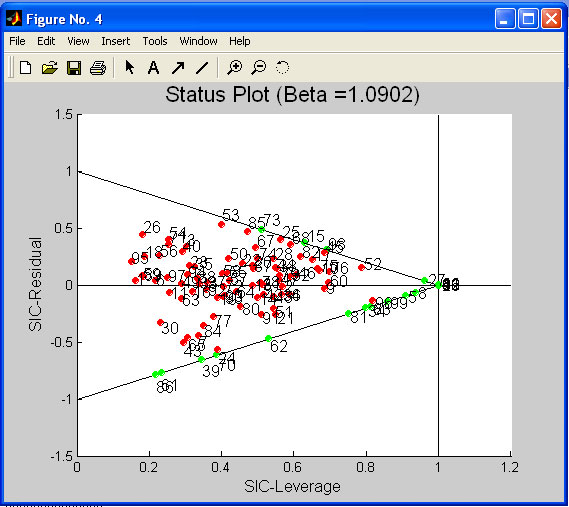Open the File menu
Viewport: 569px width, 507px height.
[x=17, y=41]
